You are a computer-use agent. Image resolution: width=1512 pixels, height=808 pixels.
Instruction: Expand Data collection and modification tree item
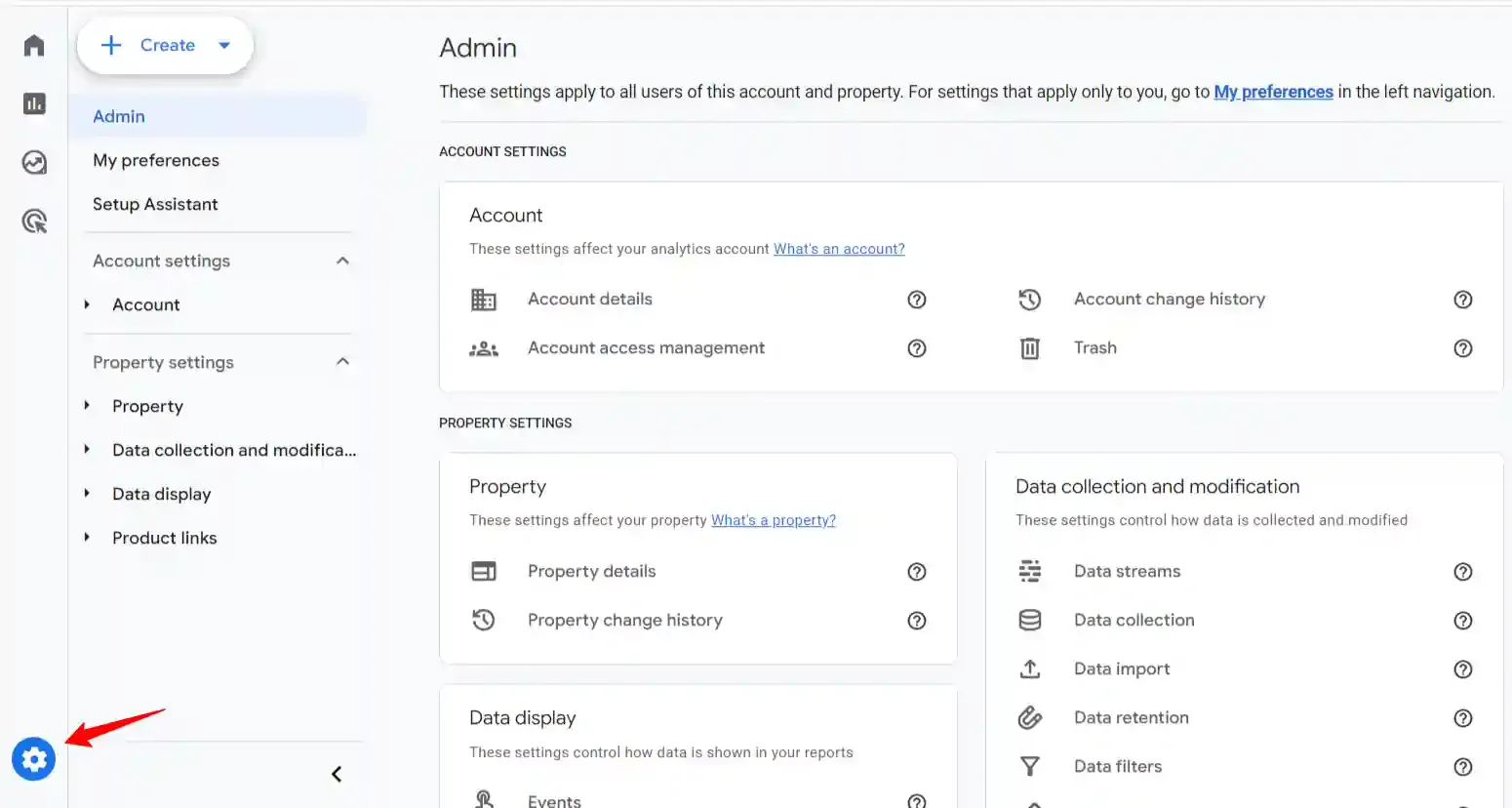coord(87,450)
